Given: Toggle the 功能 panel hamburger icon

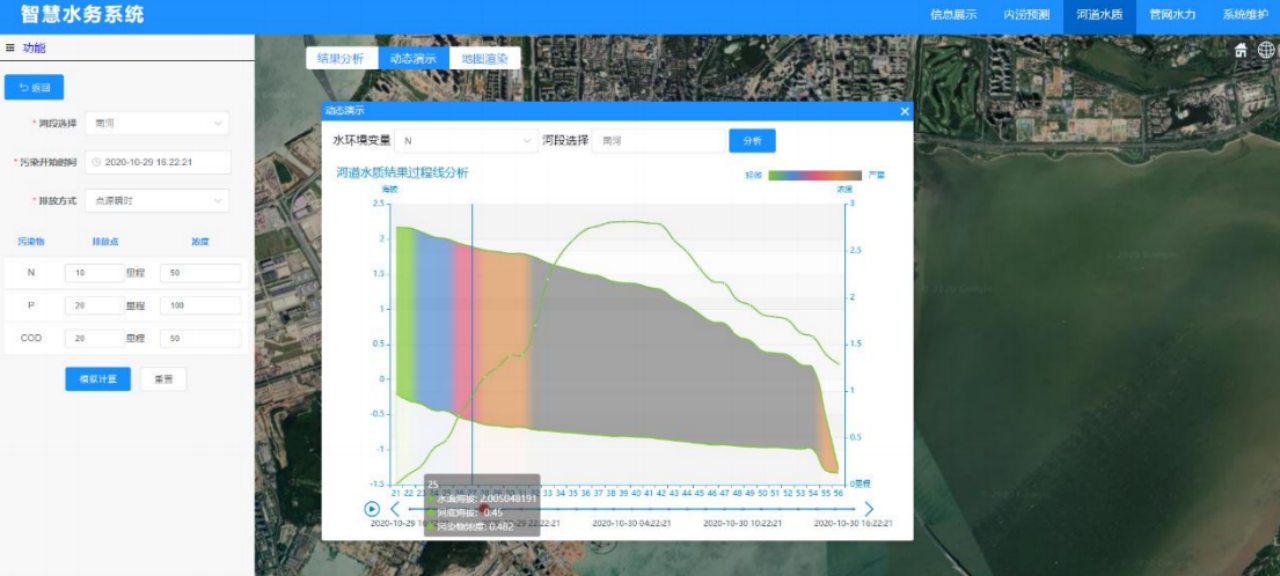Looking at the screenshot, I should tap(10, 48).
